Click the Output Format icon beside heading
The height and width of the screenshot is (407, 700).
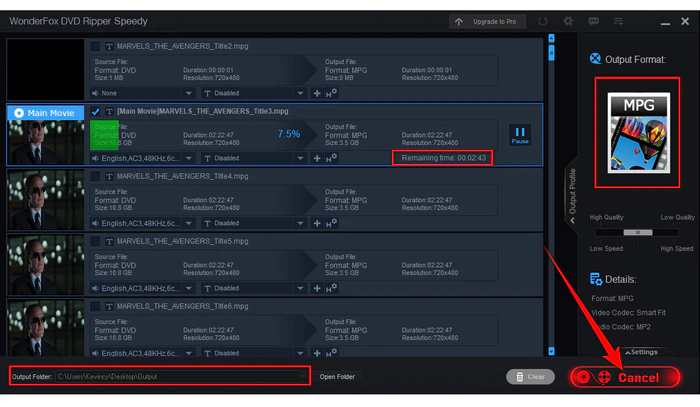[x=595, y=58]
